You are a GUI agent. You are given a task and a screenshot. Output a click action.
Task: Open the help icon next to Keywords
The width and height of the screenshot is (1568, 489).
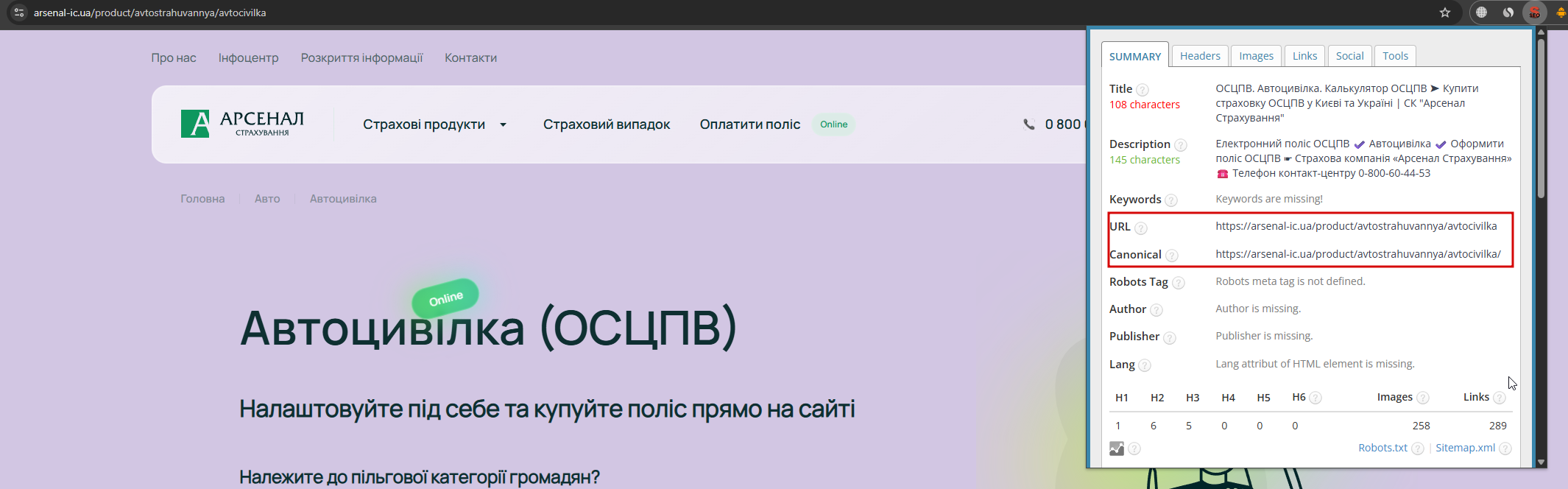[1171, 200]
